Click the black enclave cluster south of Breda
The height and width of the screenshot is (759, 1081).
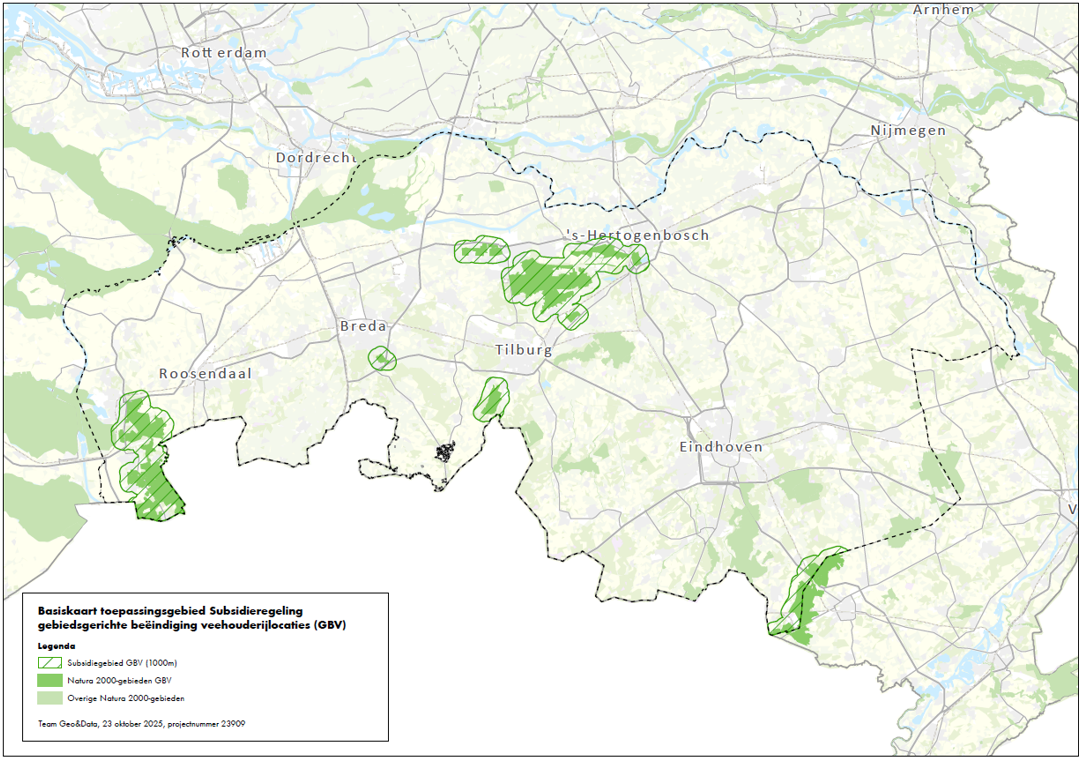click(x=443, y=453)
